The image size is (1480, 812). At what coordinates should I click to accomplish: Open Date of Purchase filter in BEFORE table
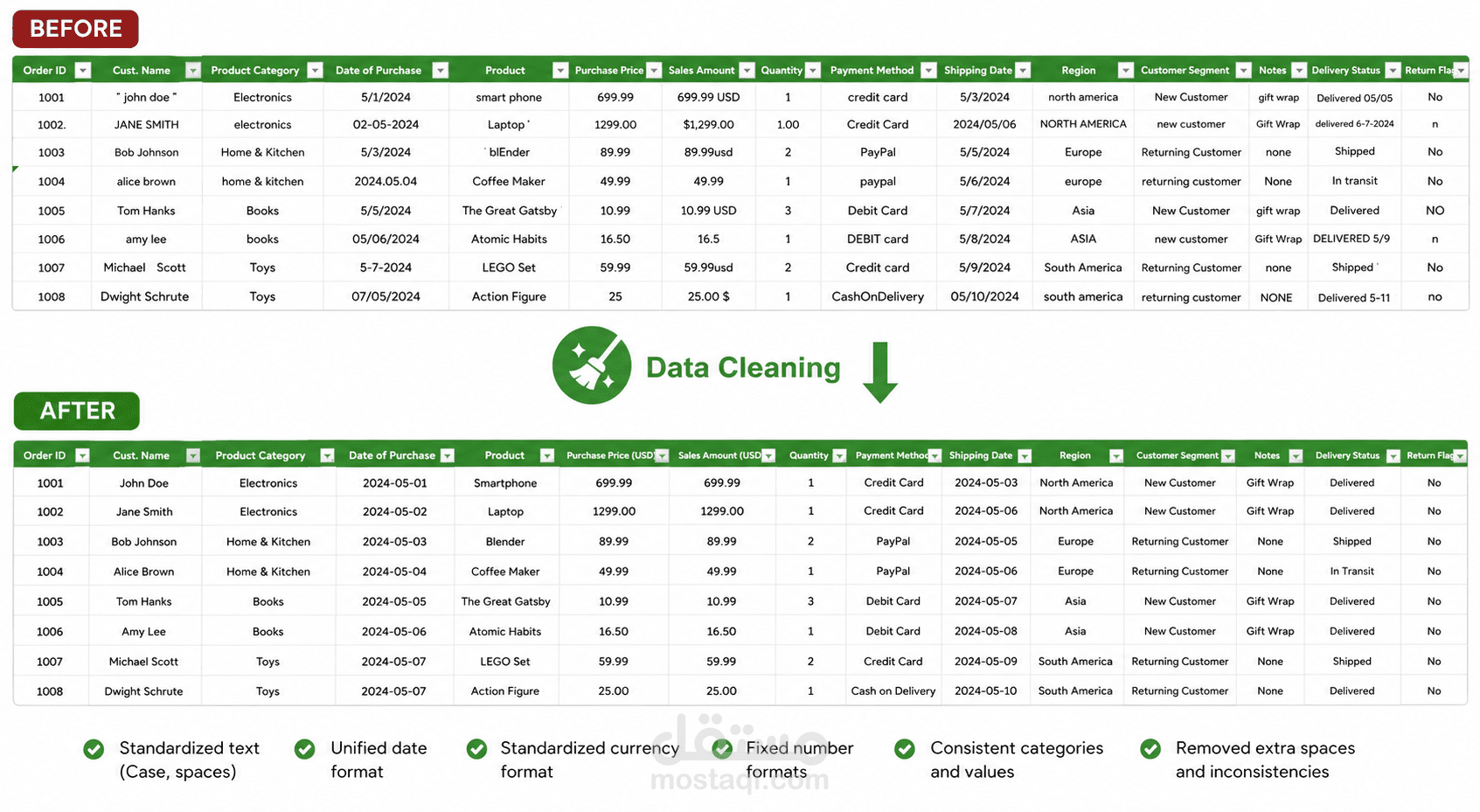coord(441,70)
